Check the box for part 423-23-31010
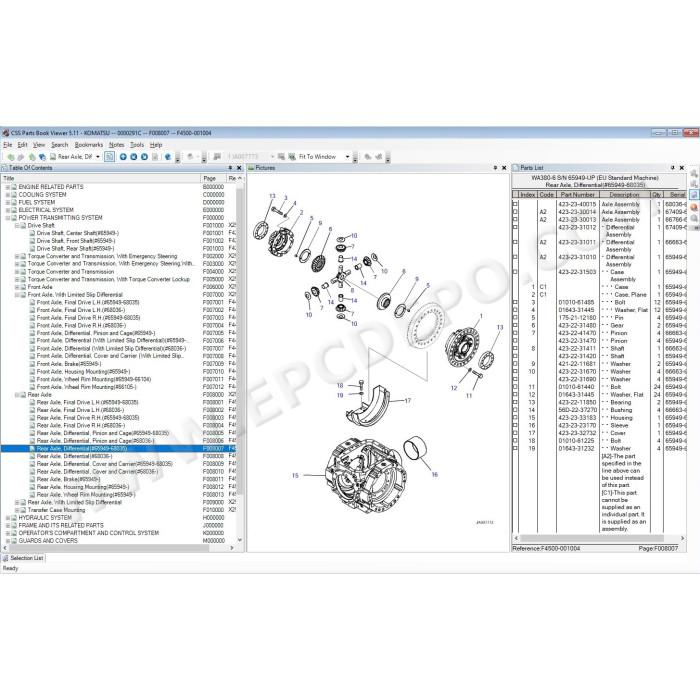This screenshot has width=700, height=700. coord(515,257)
